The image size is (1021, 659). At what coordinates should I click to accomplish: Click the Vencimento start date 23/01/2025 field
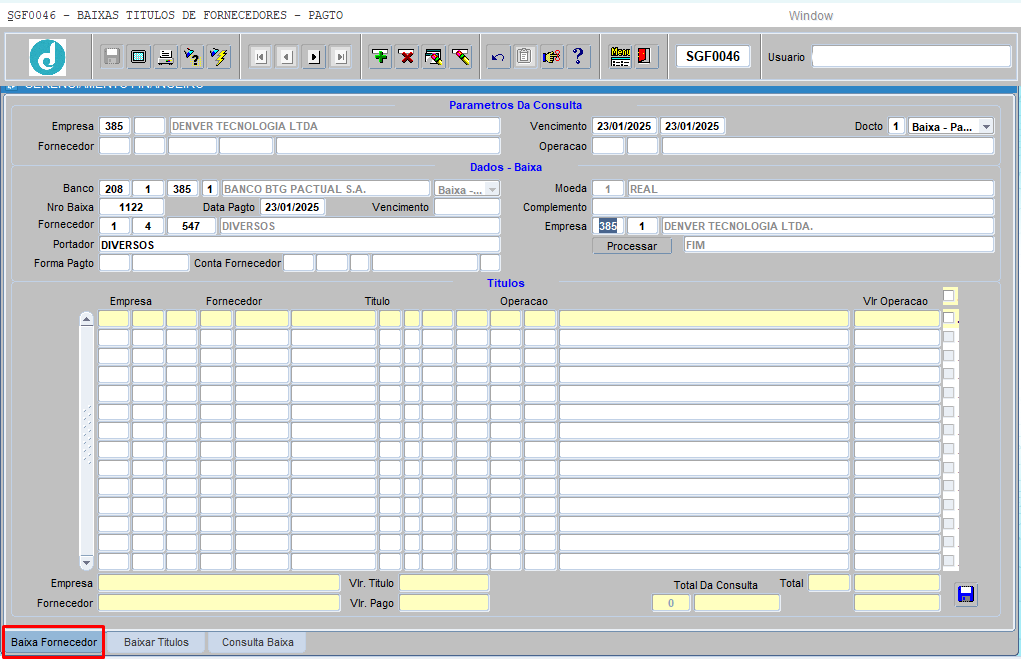pos(624,126)
